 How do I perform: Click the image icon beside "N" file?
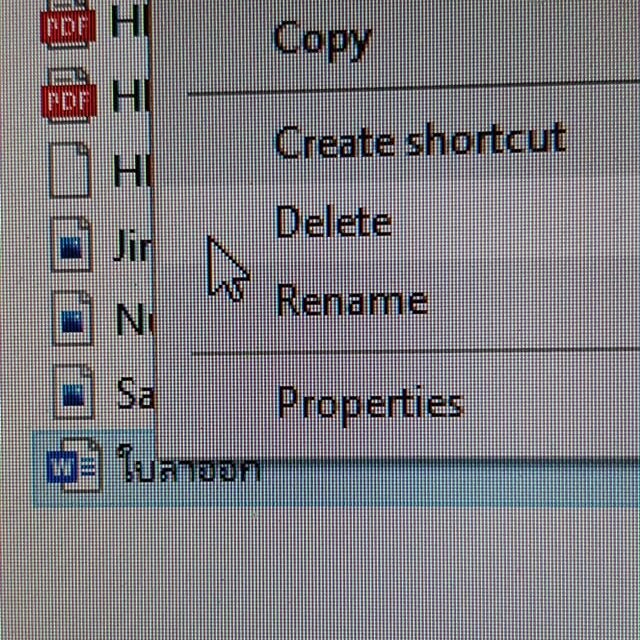tap(71, 320)
